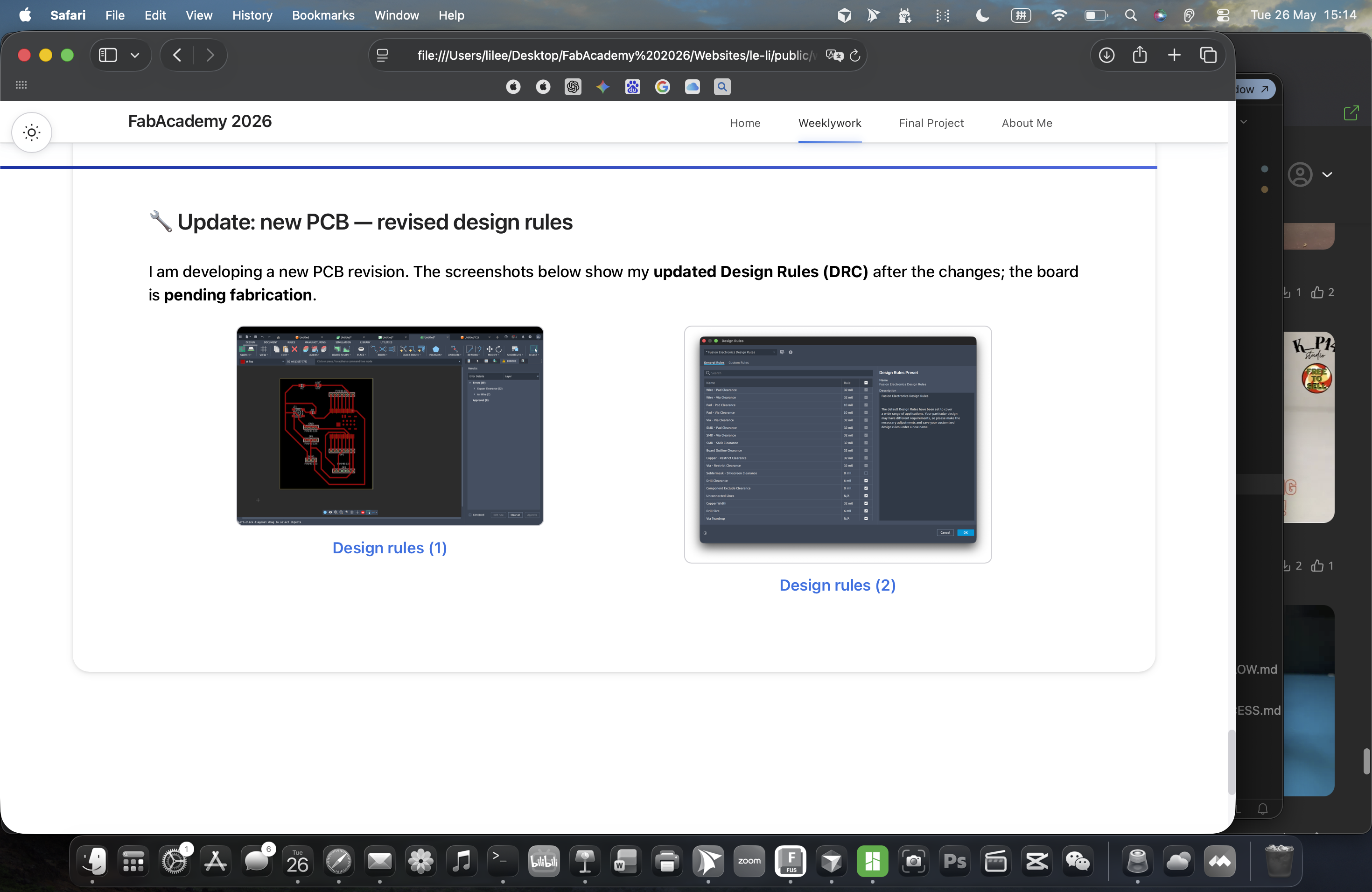This screenshot has width=1372, height=892.
Task: Open the Design rules (2) dialog screenshot
Action: click(x=838, y=444)
